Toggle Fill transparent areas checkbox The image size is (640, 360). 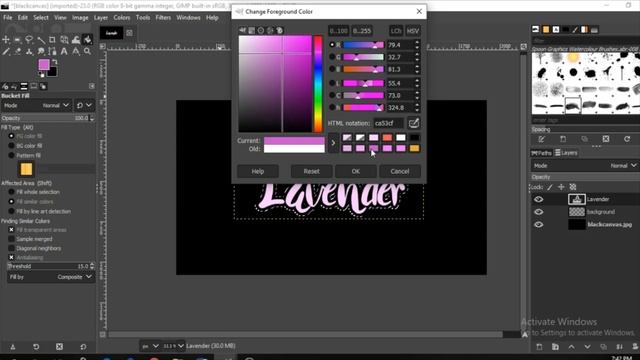click(x=11, y=230)
